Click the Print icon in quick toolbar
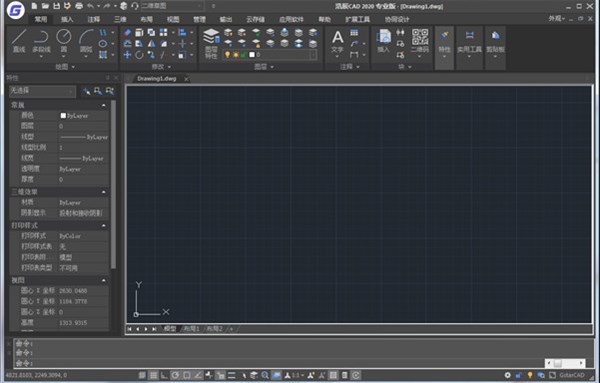This screenshot has height=383, width=600. point(79,6)
